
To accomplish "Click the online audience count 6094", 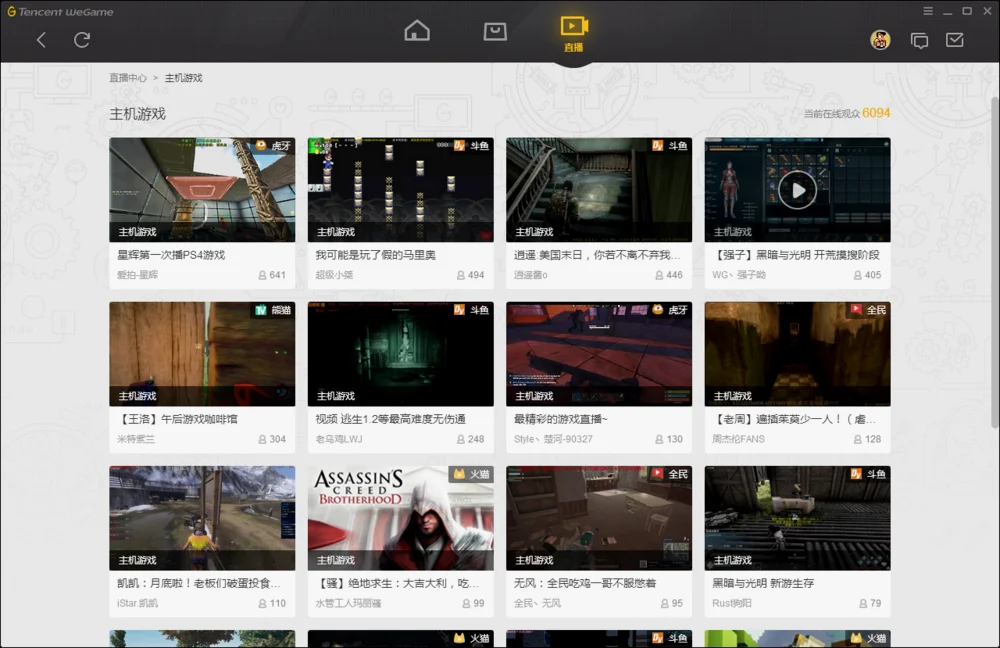I will (x=876, y=113).
